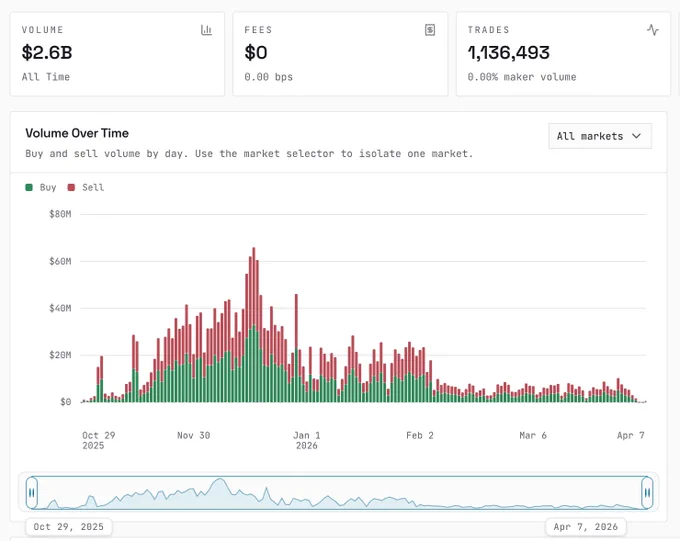
Task: Click the Mar 6 x-axis label
Action: pos(533,435)
